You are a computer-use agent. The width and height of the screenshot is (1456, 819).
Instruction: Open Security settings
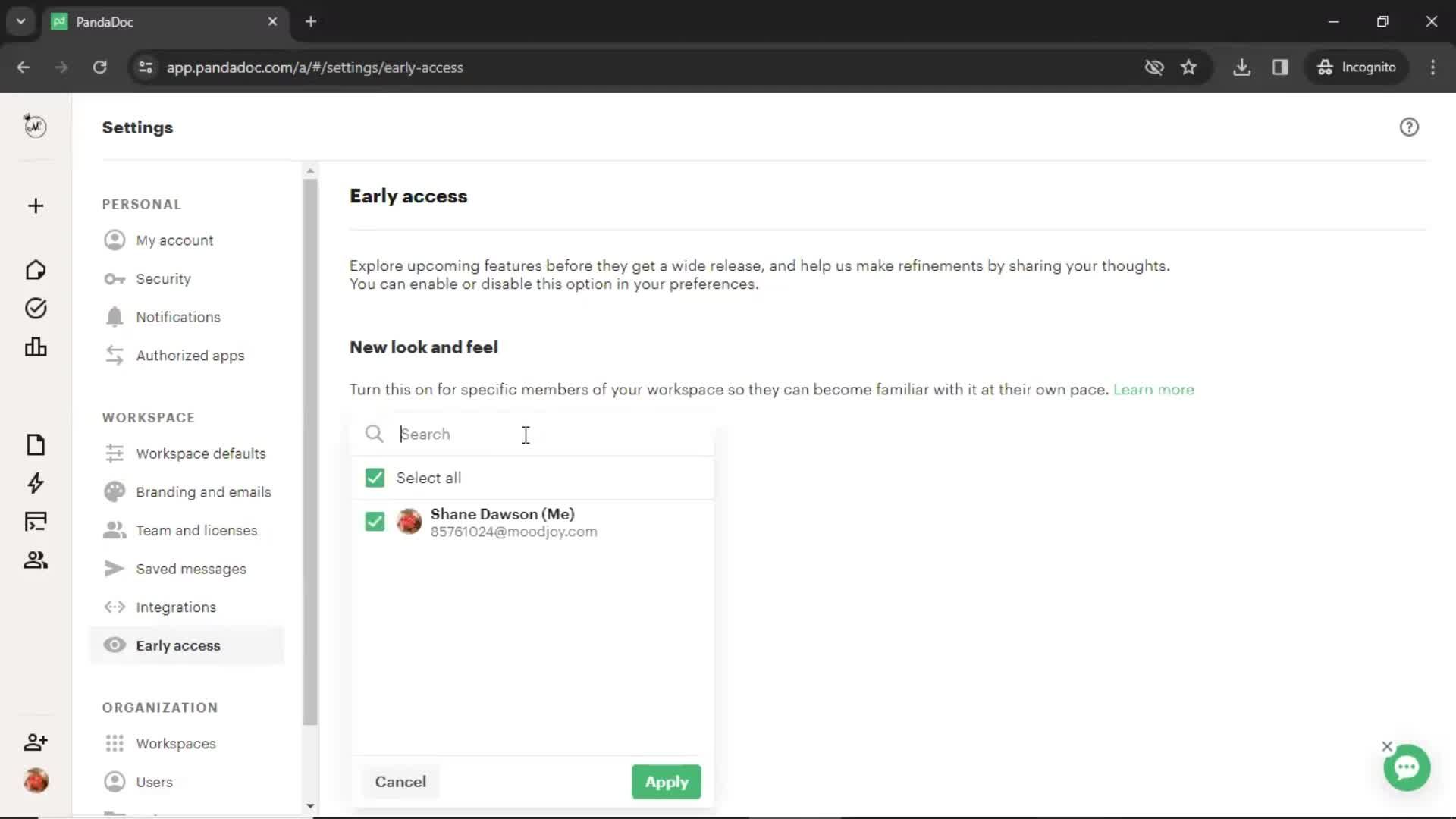[163, 278]
